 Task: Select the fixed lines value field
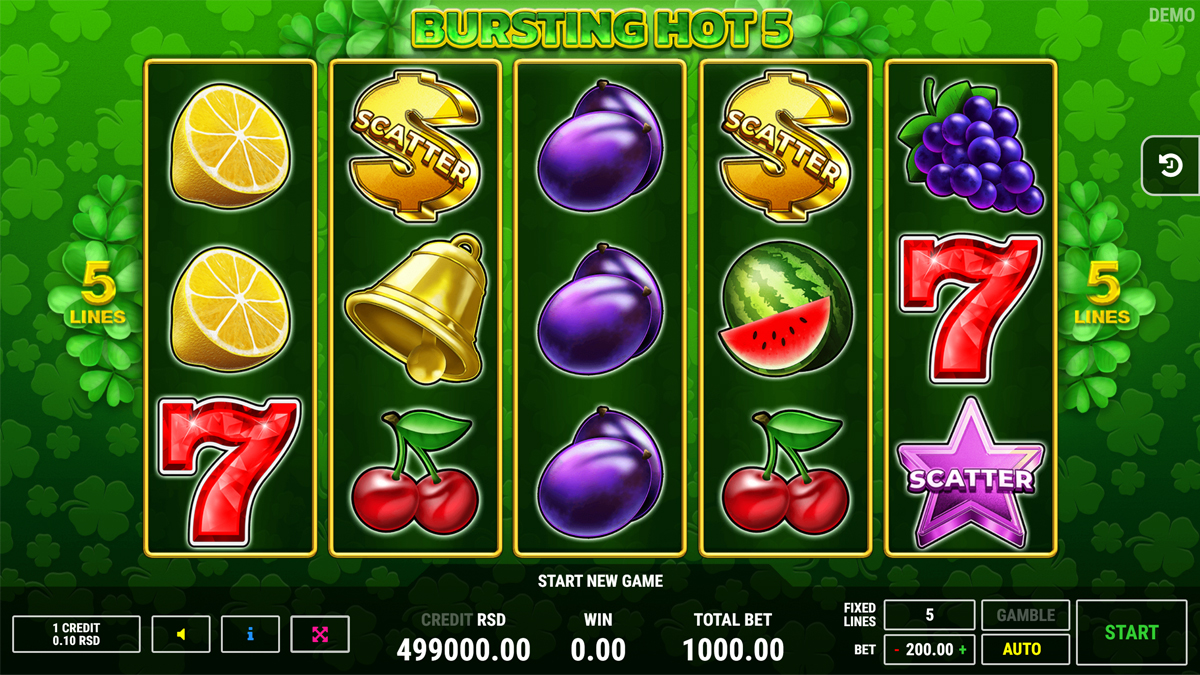coord(929,615)
